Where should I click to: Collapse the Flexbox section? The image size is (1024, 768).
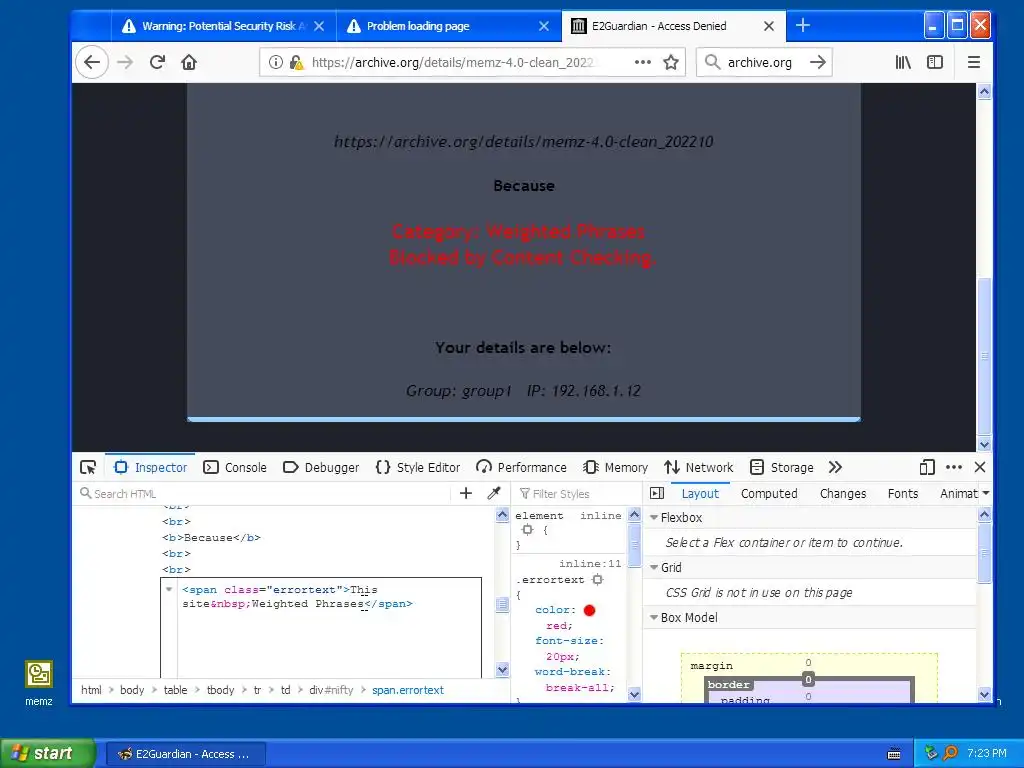654,518
